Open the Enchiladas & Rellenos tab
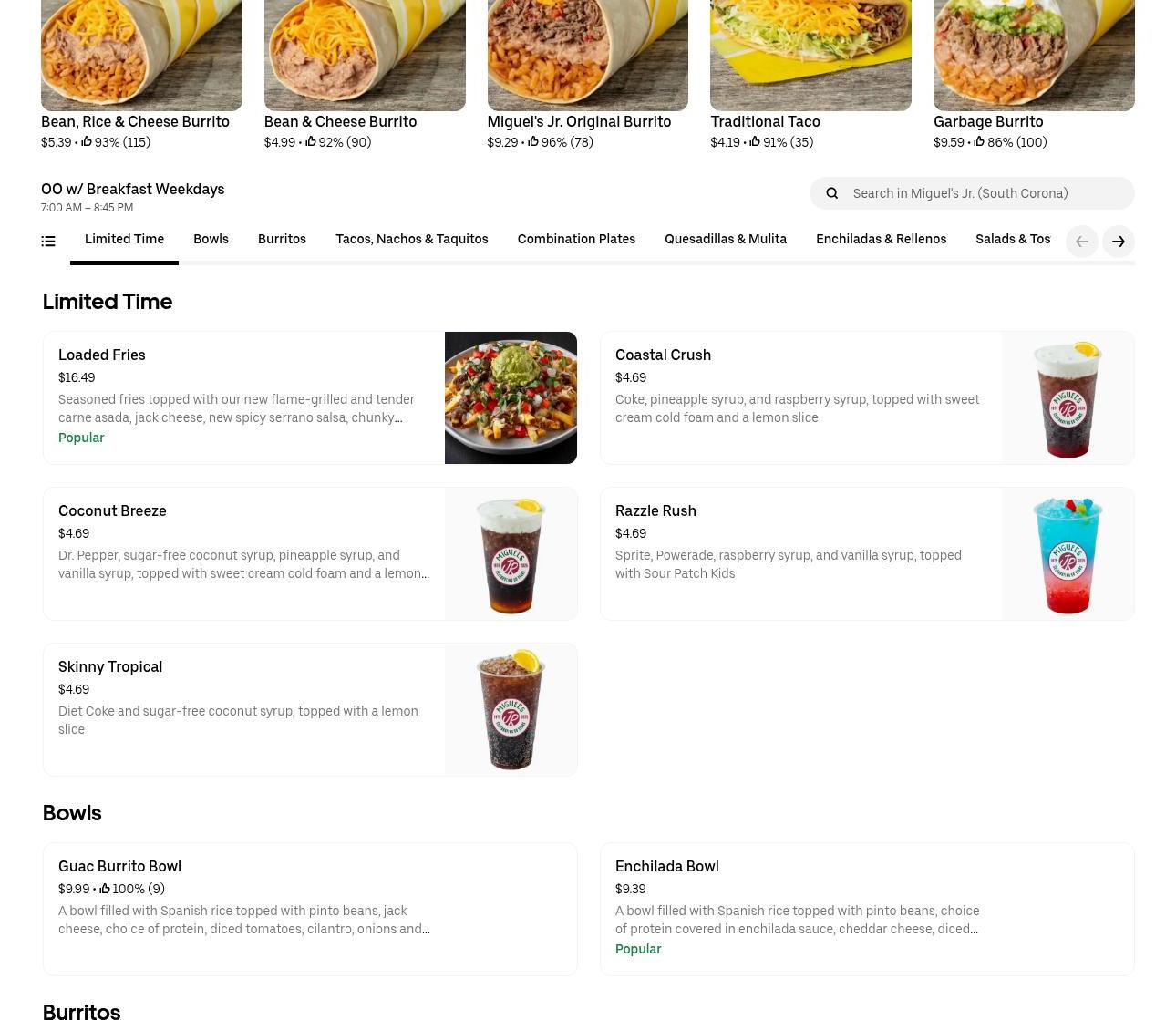1176x1020 pixels. coord(881,239)
